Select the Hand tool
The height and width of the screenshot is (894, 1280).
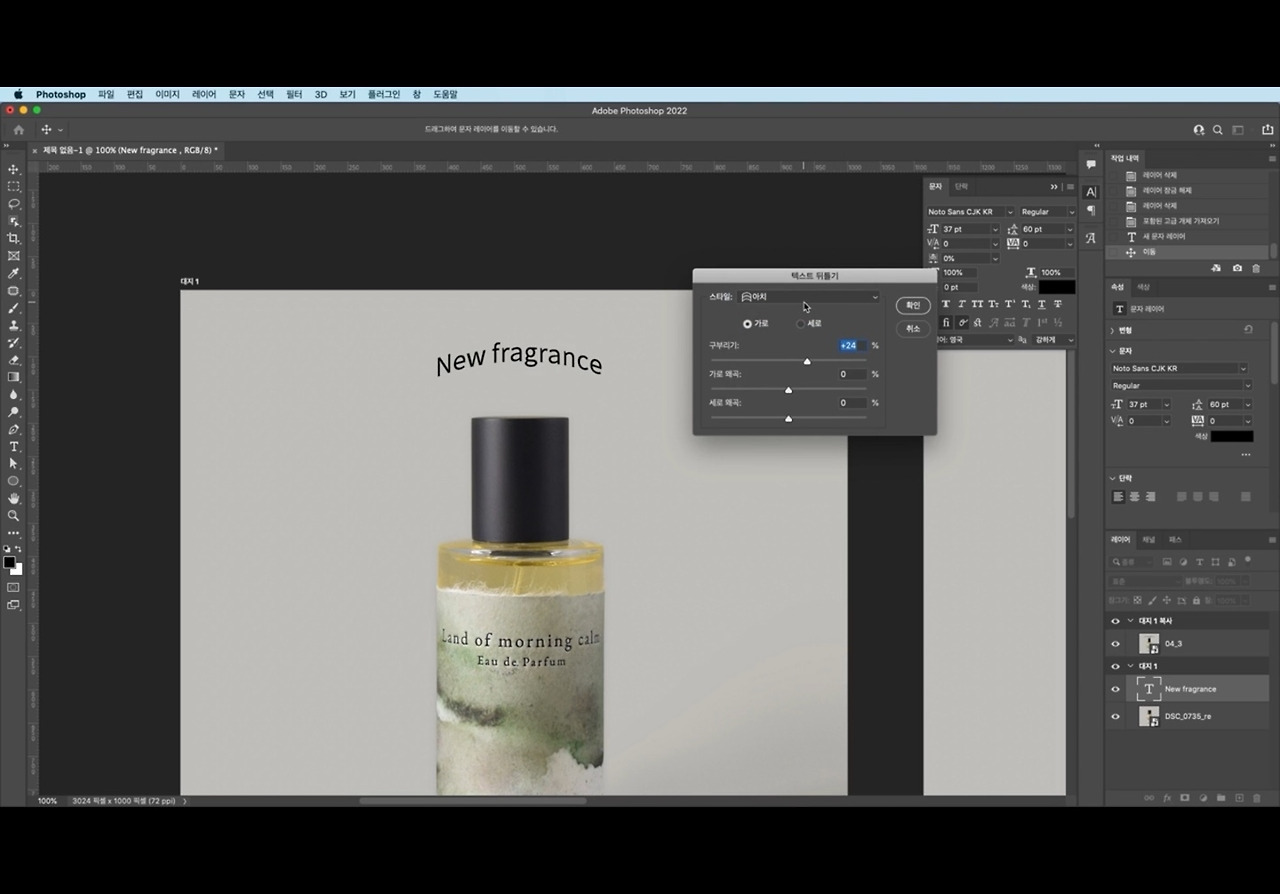(x=14, y=498)
